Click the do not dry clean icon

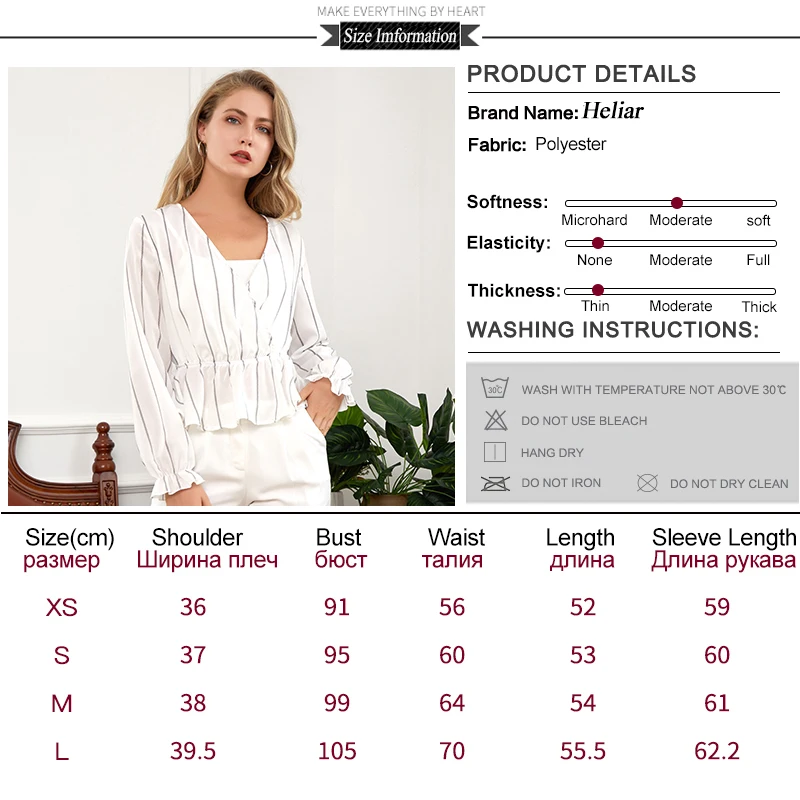[x=647, y=484]
